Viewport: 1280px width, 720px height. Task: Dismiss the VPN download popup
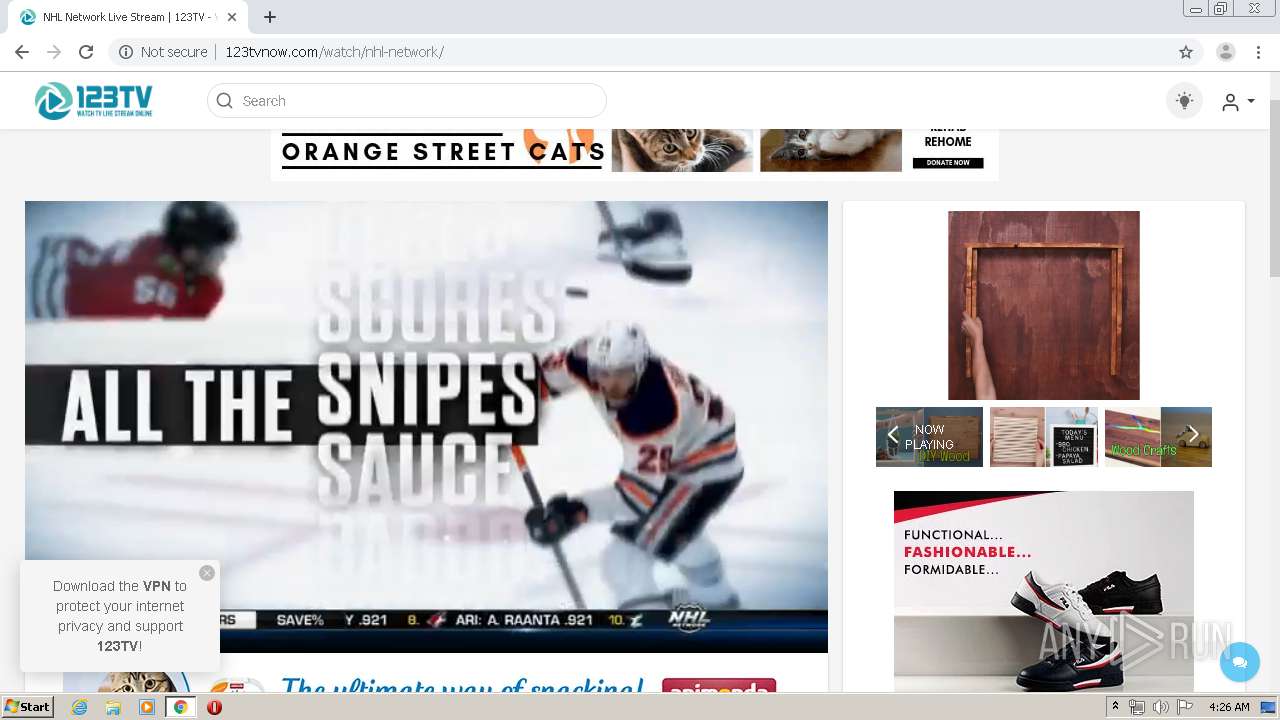[x=207, y=573]
